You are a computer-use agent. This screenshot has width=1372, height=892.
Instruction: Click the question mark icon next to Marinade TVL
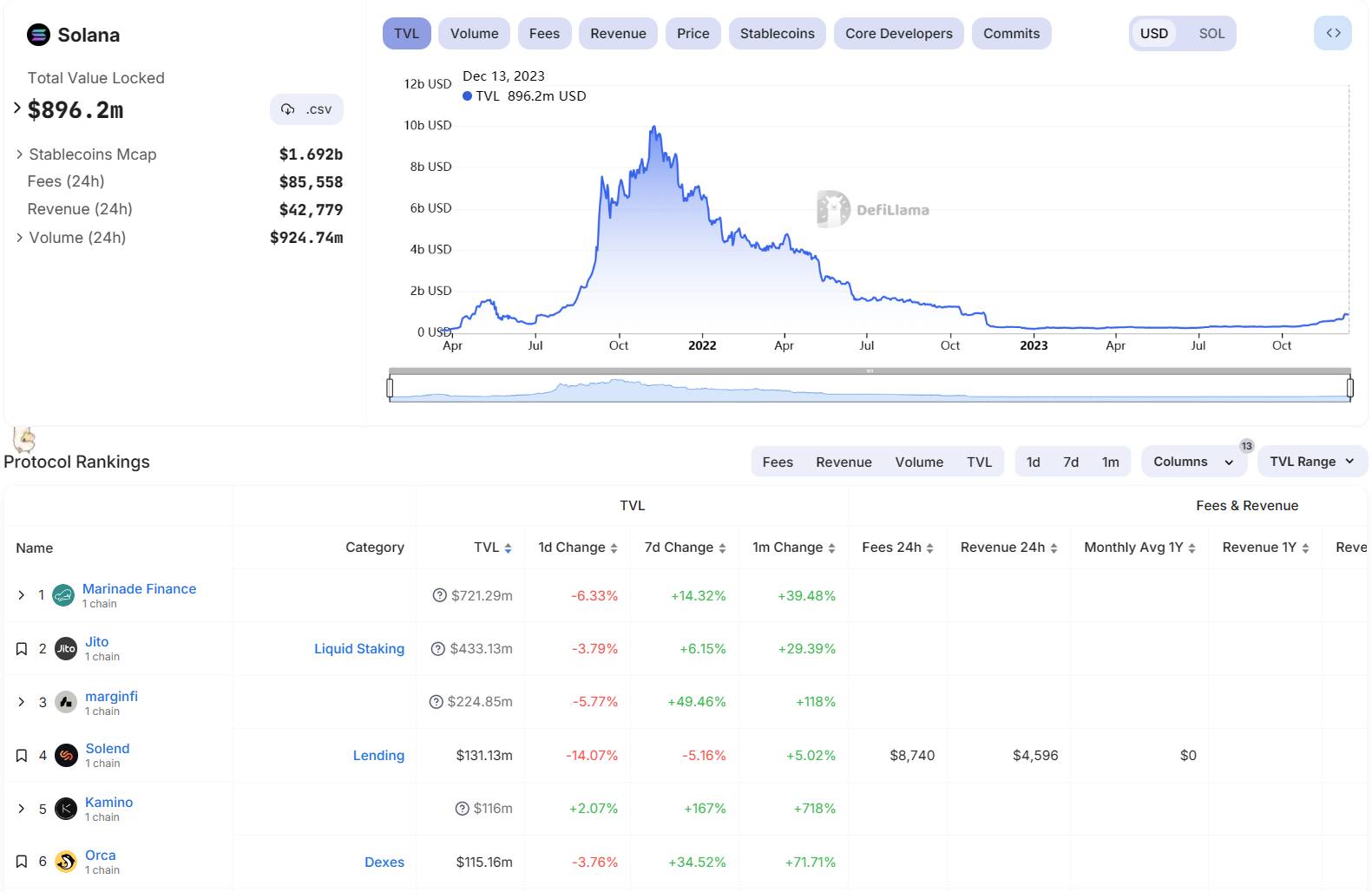click(439, 595)
